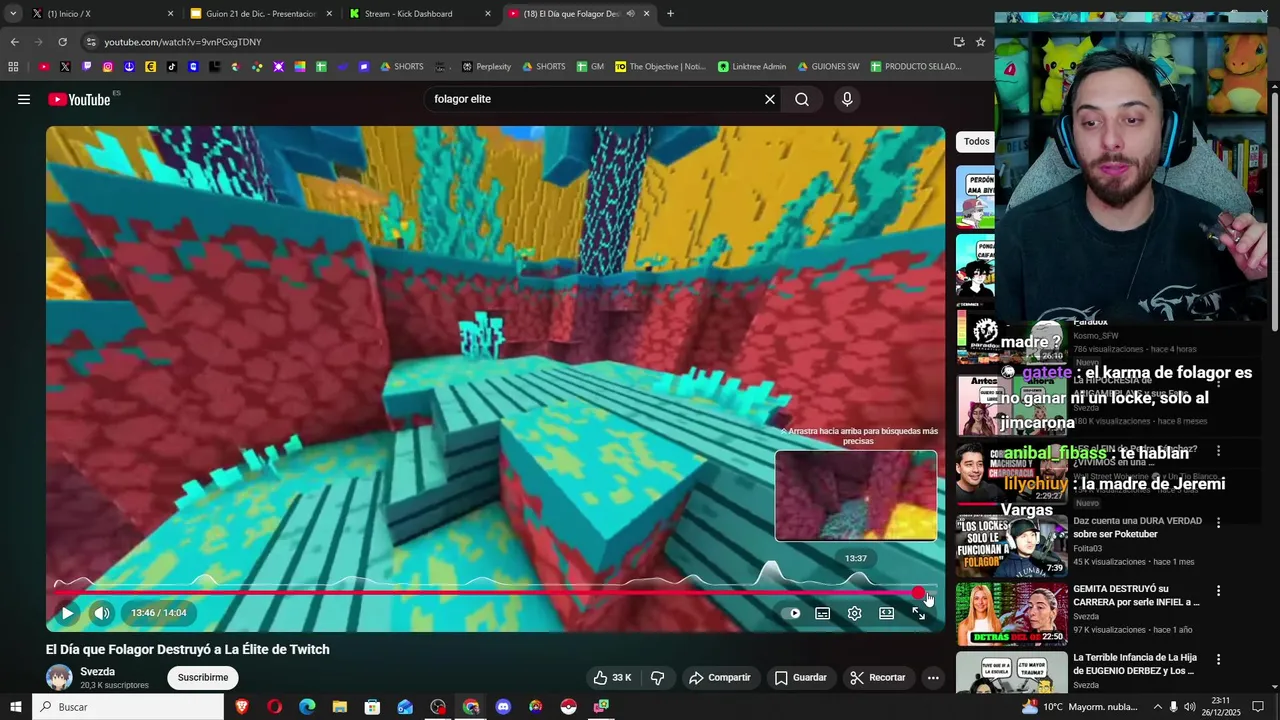The width and height of the screenshot is (1280, 720).
Task: Open Opera browser from the taskbar
Action: pos(274,707)
